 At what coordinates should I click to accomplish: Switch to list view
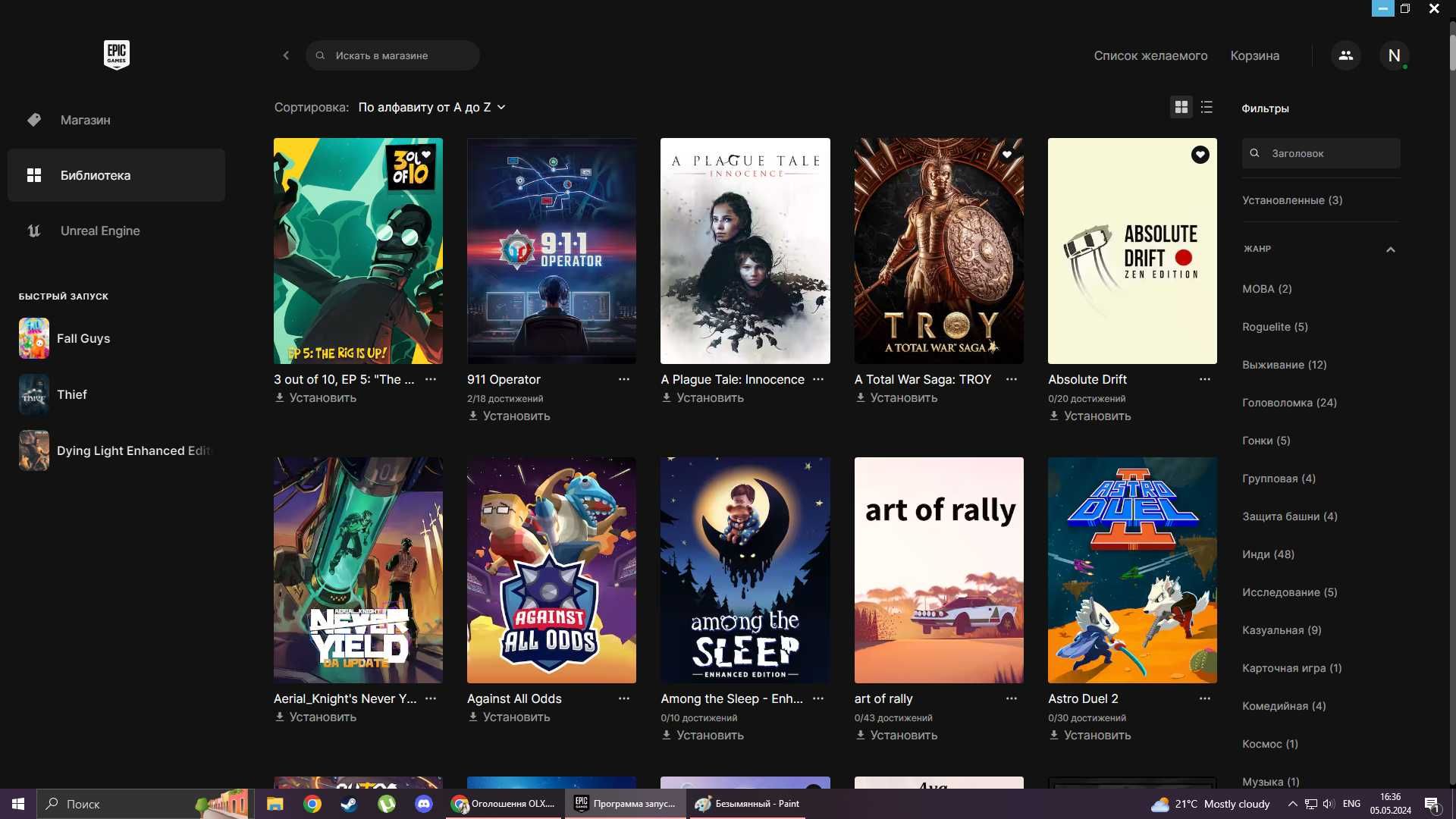[x=1207, y=108]
